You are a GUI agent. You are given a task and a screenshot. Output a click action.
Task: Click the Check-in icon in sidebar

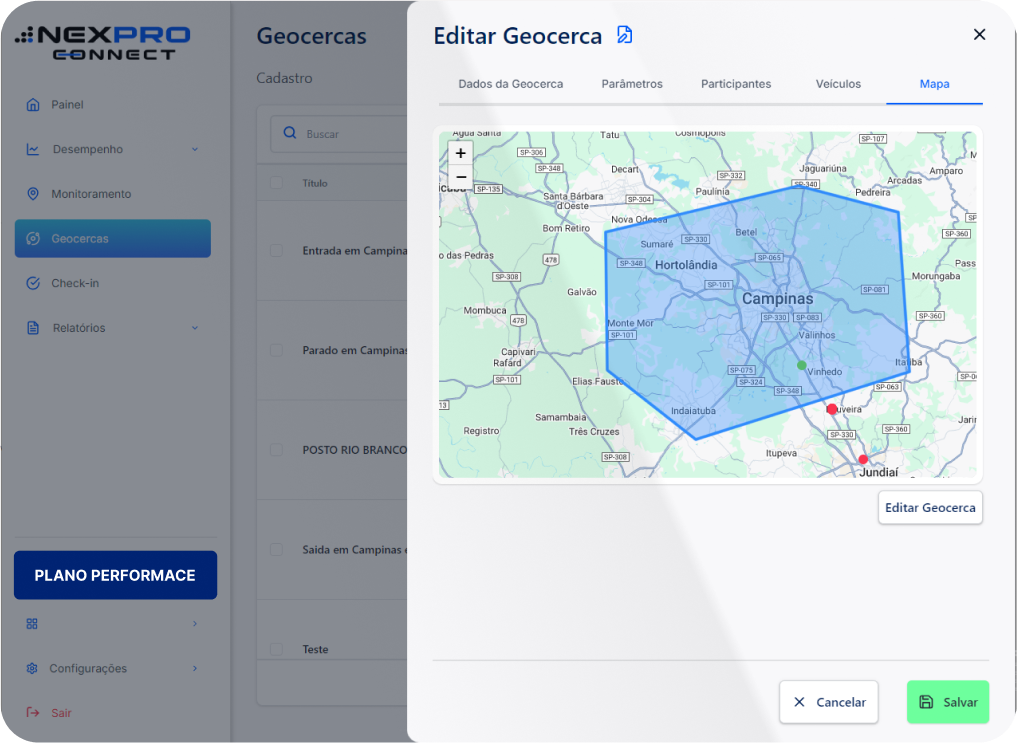pyautogui.click(x=33, y=283)
